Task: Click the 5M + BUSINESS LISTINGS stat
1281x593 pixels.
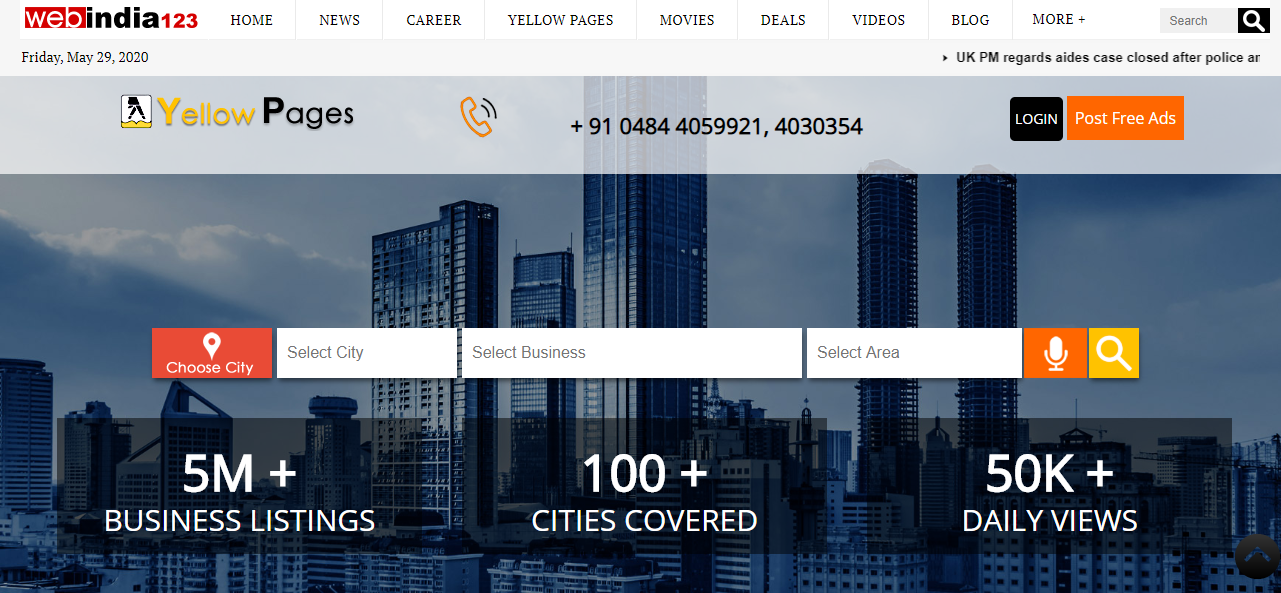Action: tap(240, 492)
